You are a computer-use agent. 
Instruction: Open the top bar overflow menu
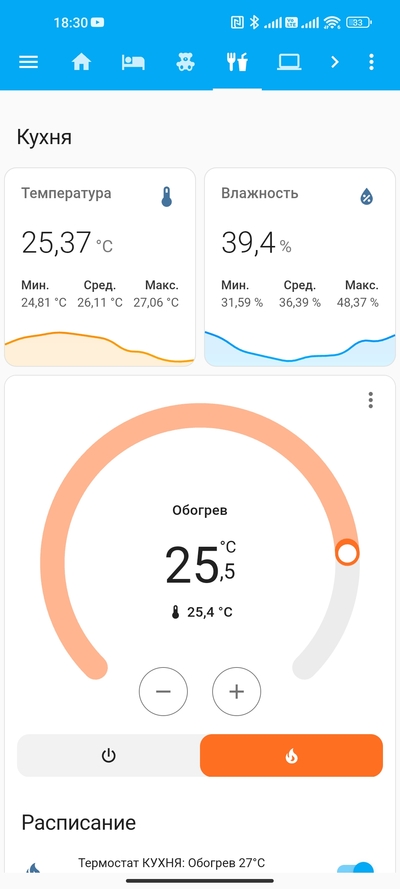(371, 62)
